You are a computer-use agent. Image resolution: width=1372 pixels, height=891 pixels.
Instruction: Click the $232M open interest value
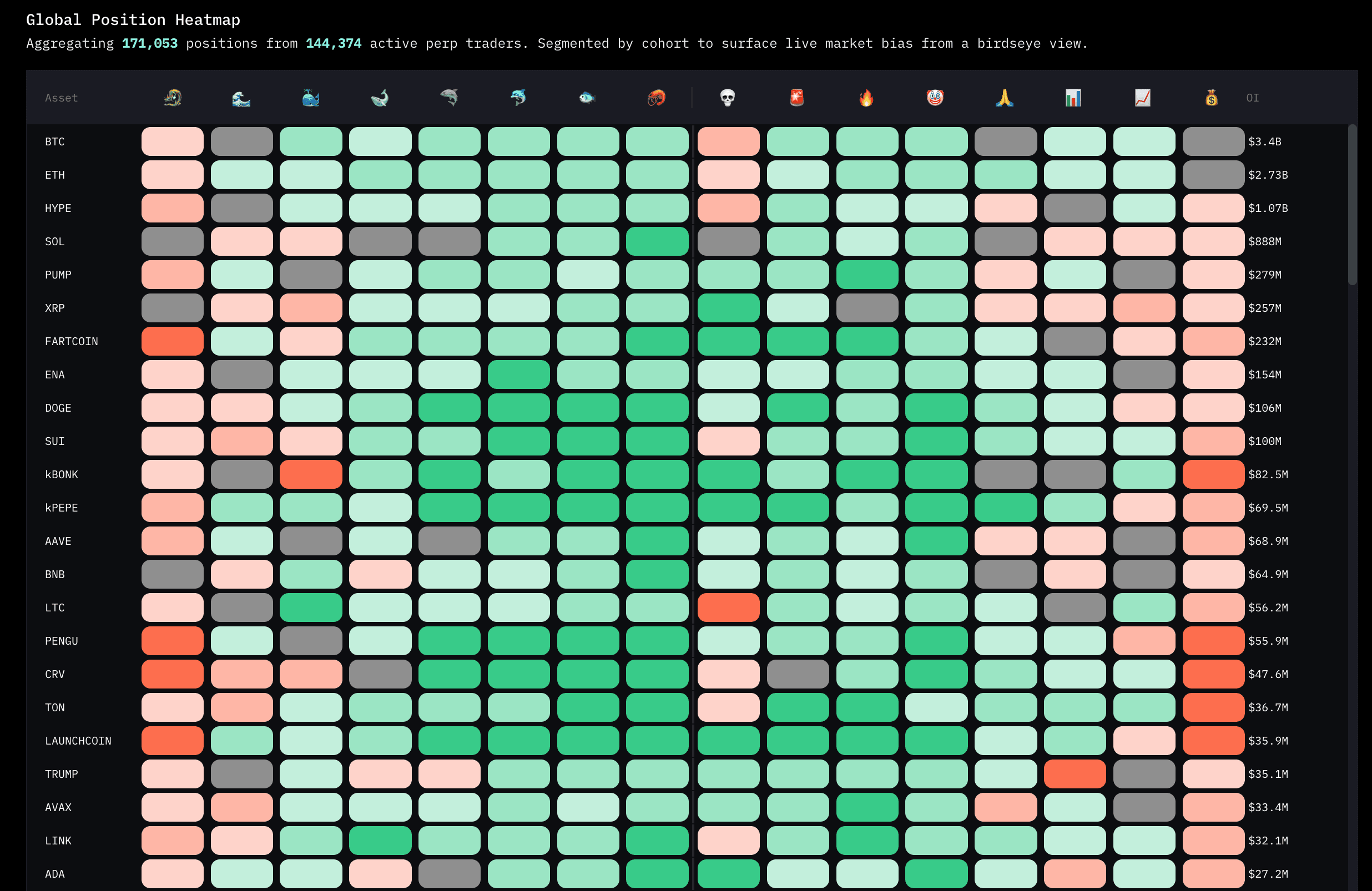pyautogui.click(x=1265, y=341)
